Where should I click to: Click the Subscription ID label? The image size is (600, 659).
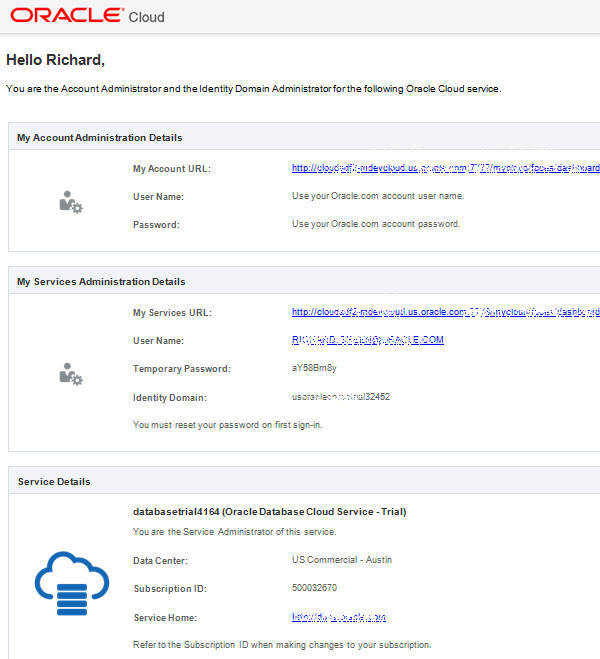point(170,588)
